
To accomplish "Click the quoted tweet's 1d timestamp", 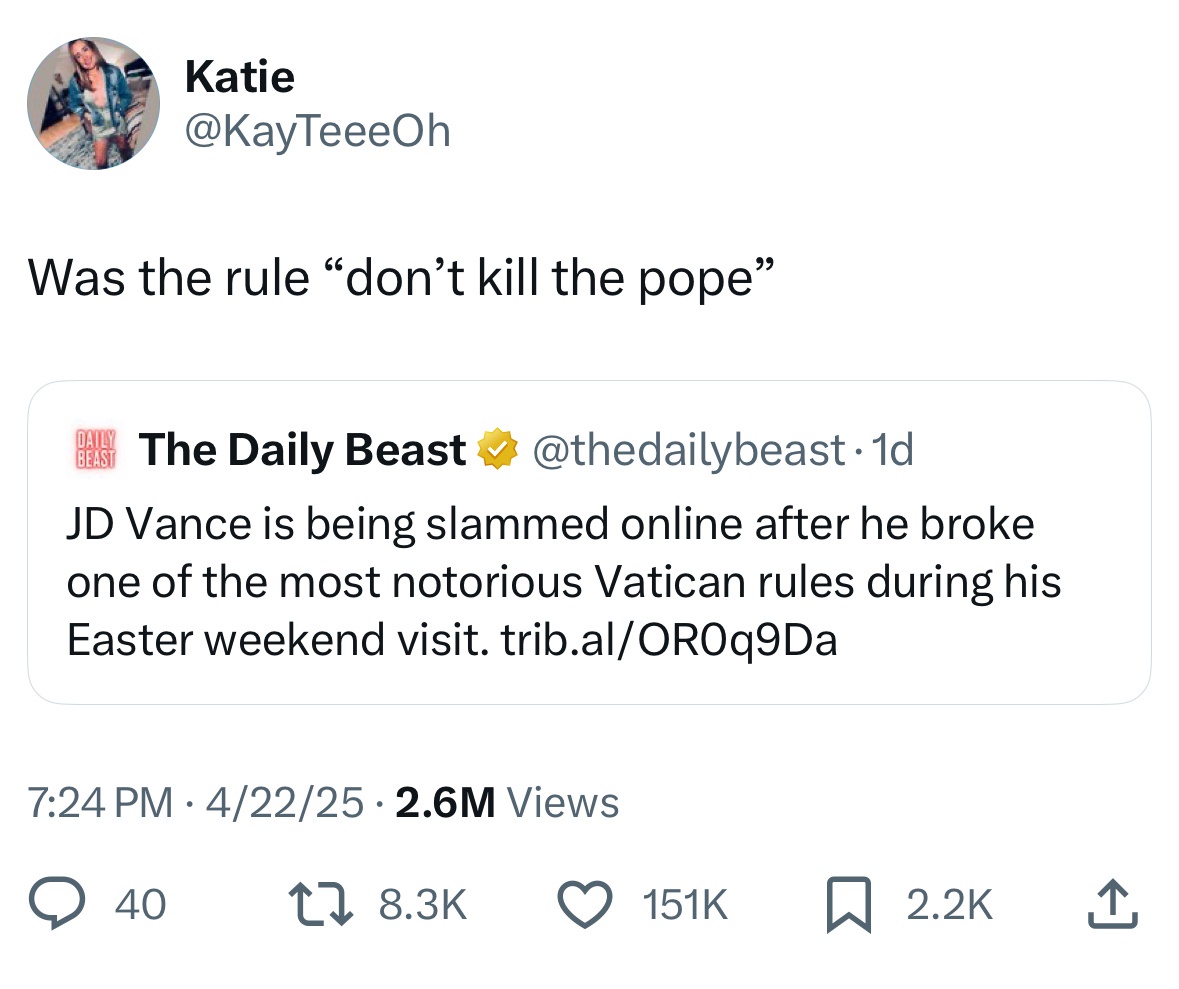I will [892, 451].
